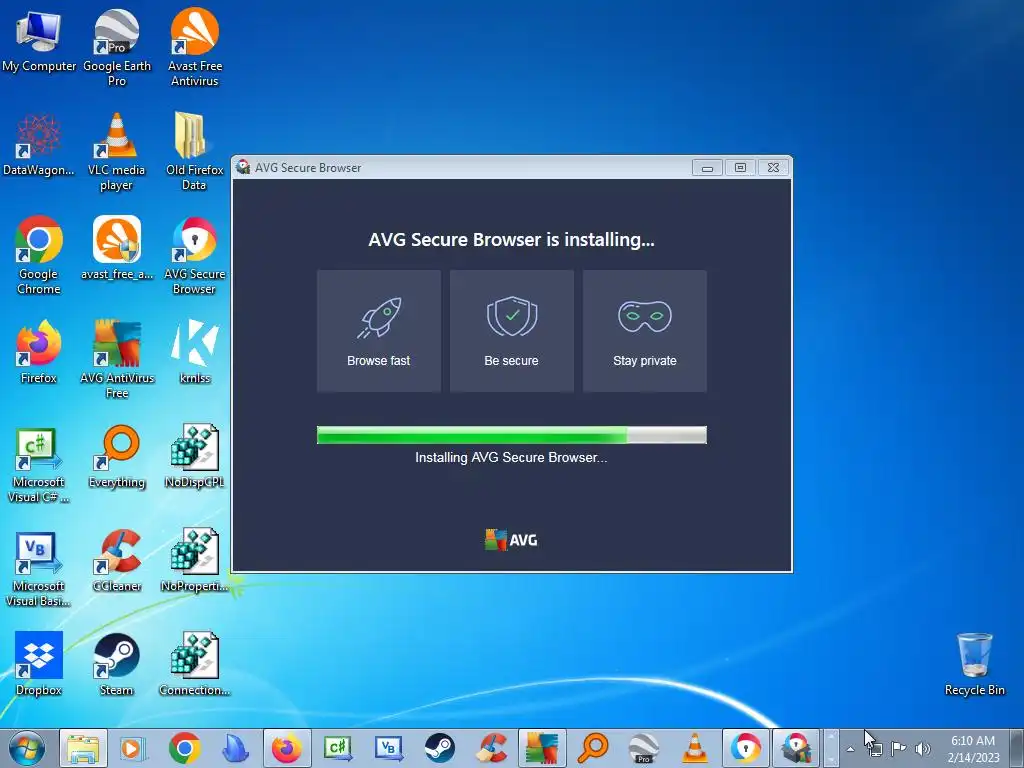Open Microsoft Visual C# desktop shortcut

tap(39, 464)
